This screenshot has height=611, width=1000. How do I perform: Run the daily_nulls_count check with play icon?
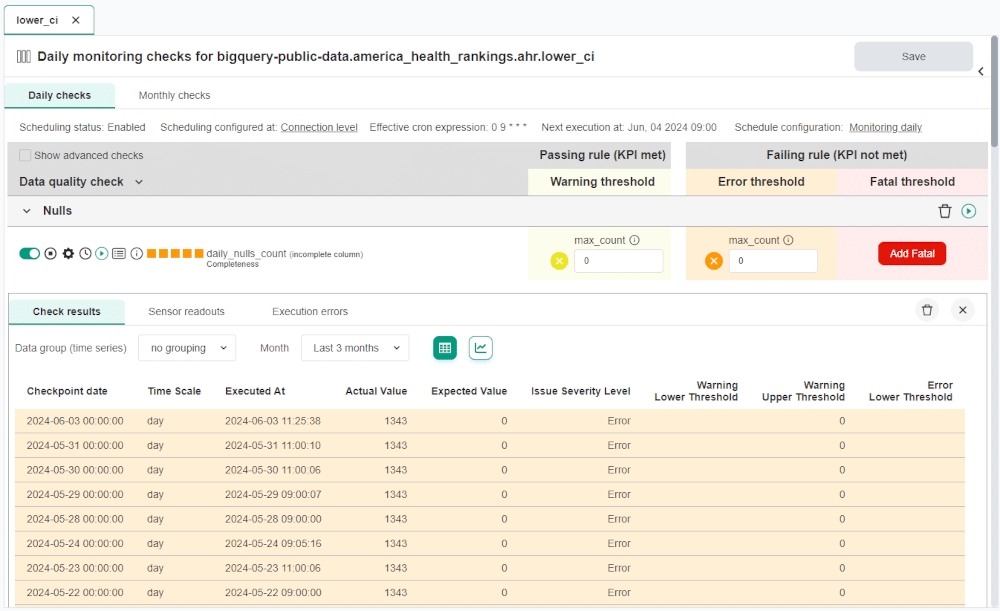[102, 254]
